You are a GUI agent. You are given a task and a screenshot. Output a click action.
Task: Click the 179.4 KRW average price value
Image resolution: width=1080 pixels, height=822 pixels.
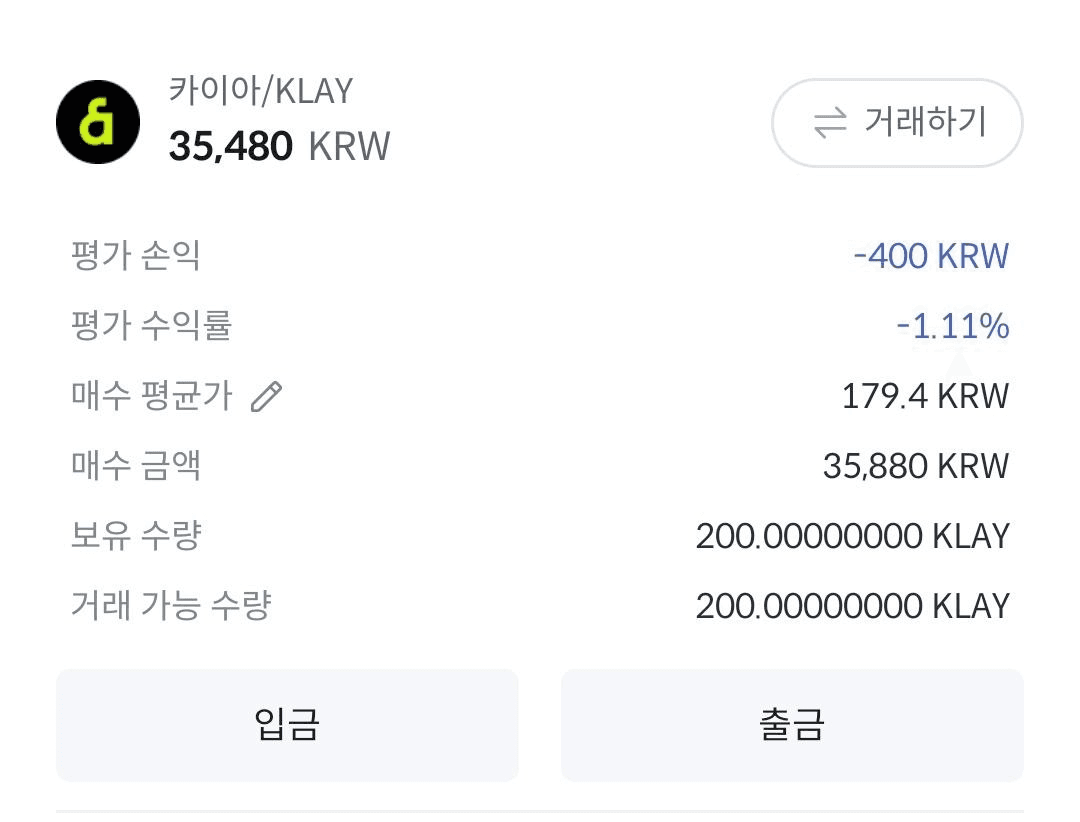(x=925, y=396)
